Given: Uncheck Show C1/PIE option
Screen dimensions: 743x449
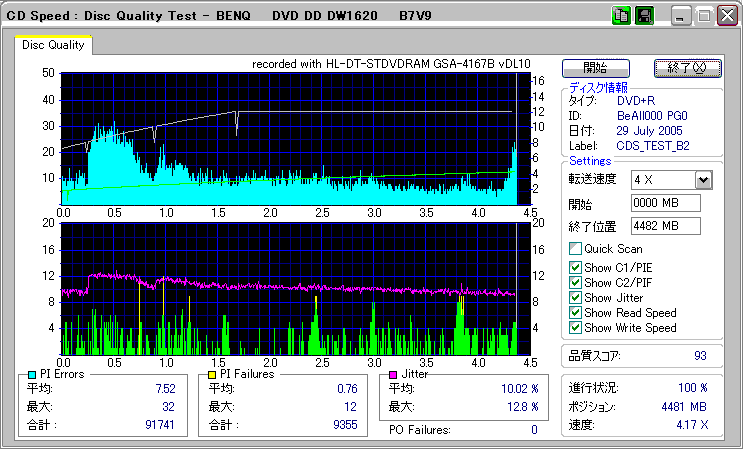Looking at the screenshot, I should click(x=575, y=268).
